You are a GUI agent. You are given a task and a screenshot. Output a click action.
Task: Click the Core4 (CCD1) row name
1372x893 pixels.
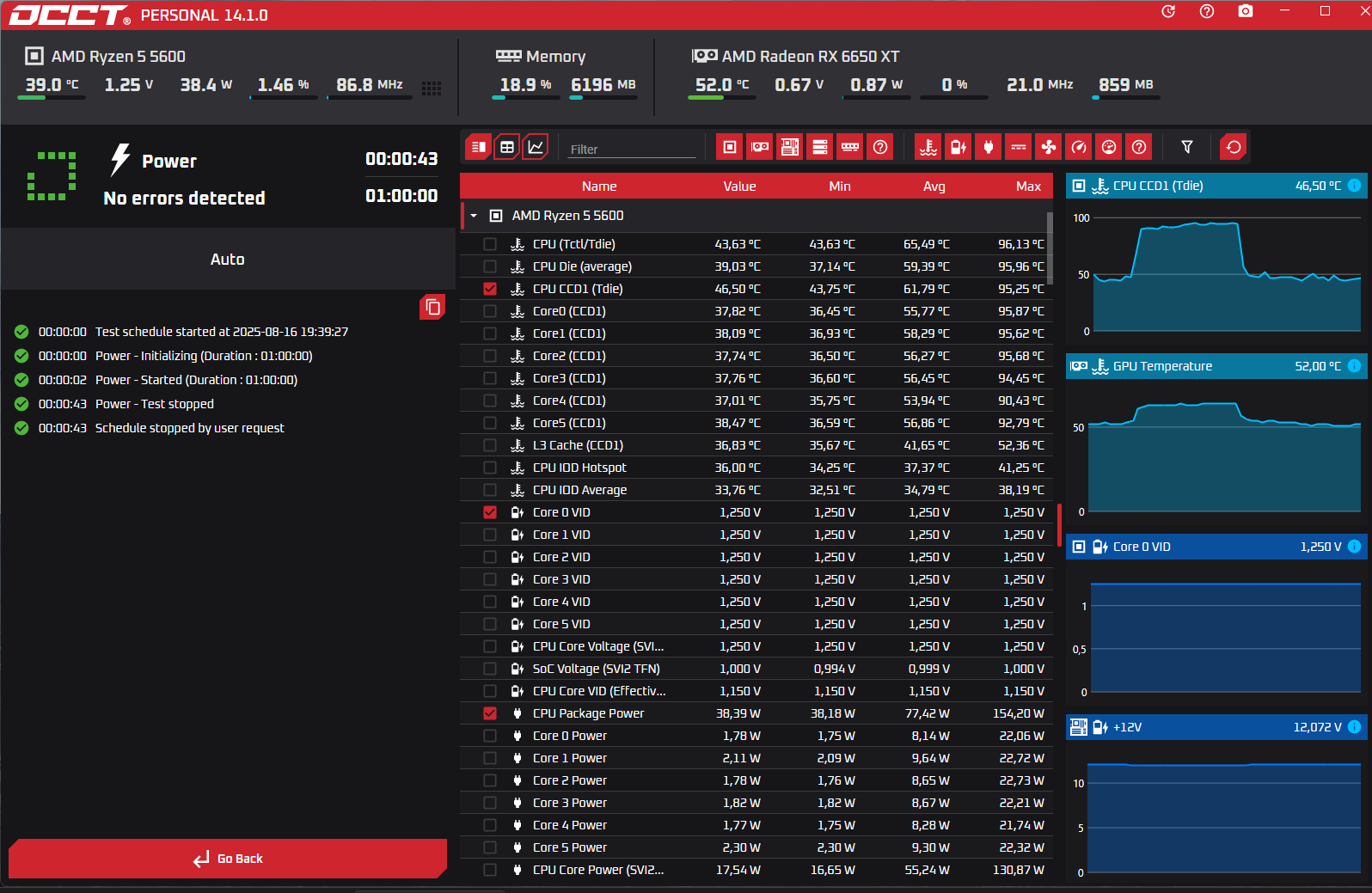(x=569, y=401)
